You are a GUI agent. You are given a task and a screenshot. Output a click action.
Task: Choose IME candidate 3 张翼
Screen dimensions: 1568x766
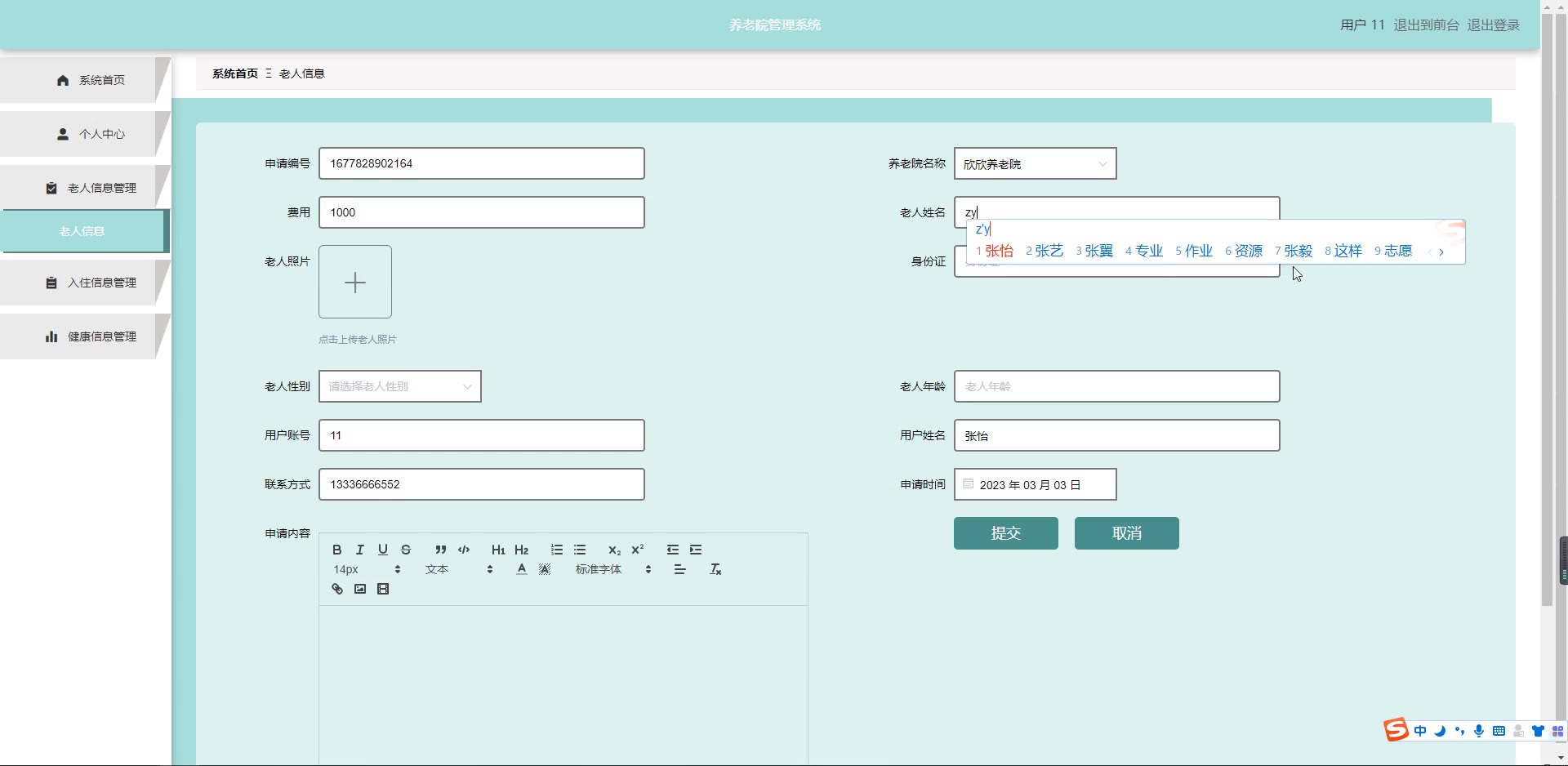(1094, 251)
